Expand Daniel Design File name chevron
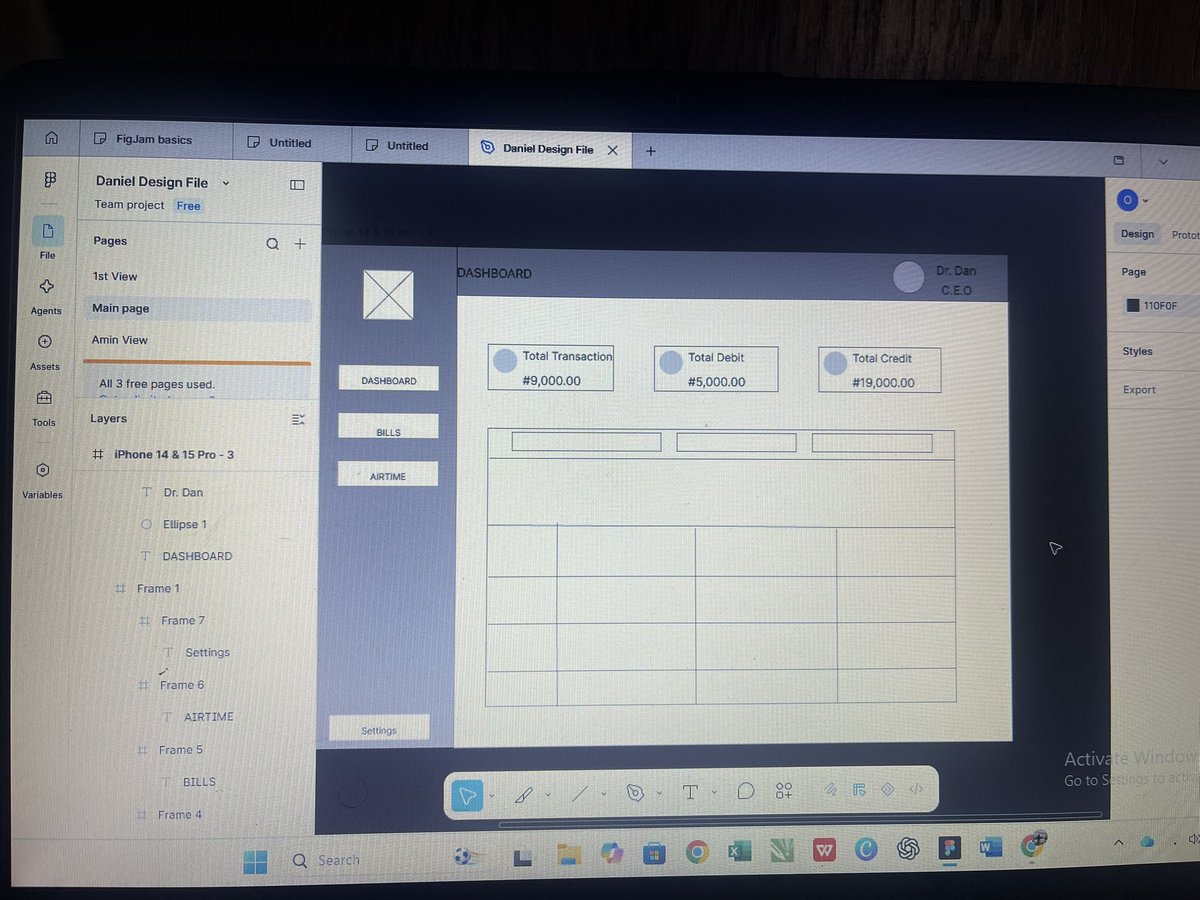This screenshot has width=1200, height=900. [x=226, y=183]
